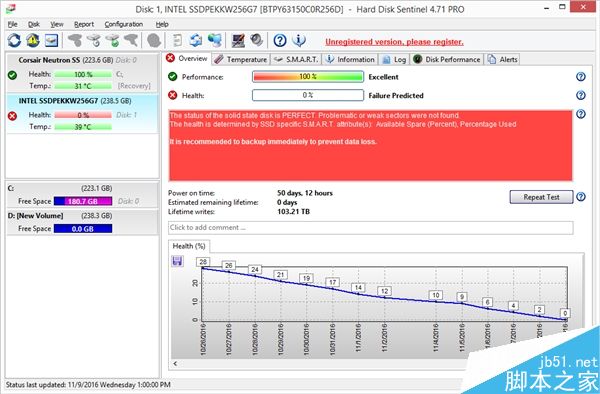Screen dimensions: 600x394
Task: Click the refresh disks toolbar icon
Action: tap(14, 40)
